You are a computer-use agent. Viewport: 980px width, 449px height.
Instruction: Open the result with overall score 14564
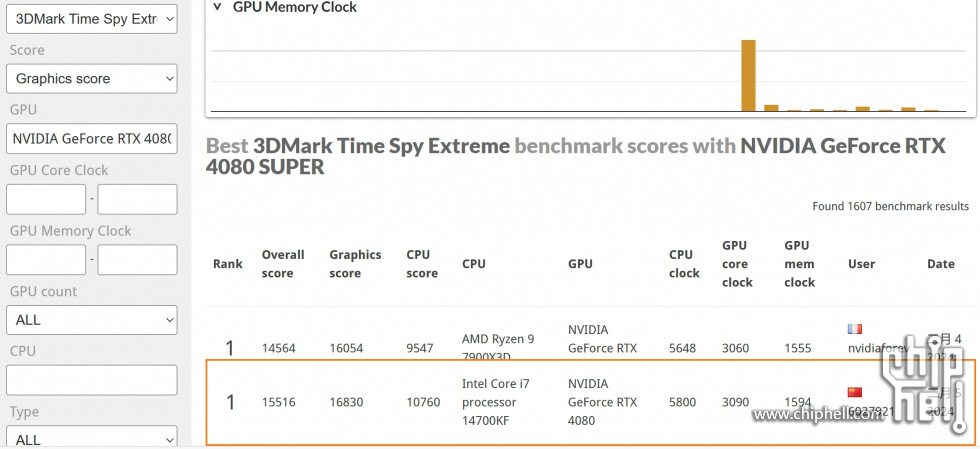pos(279,348)
